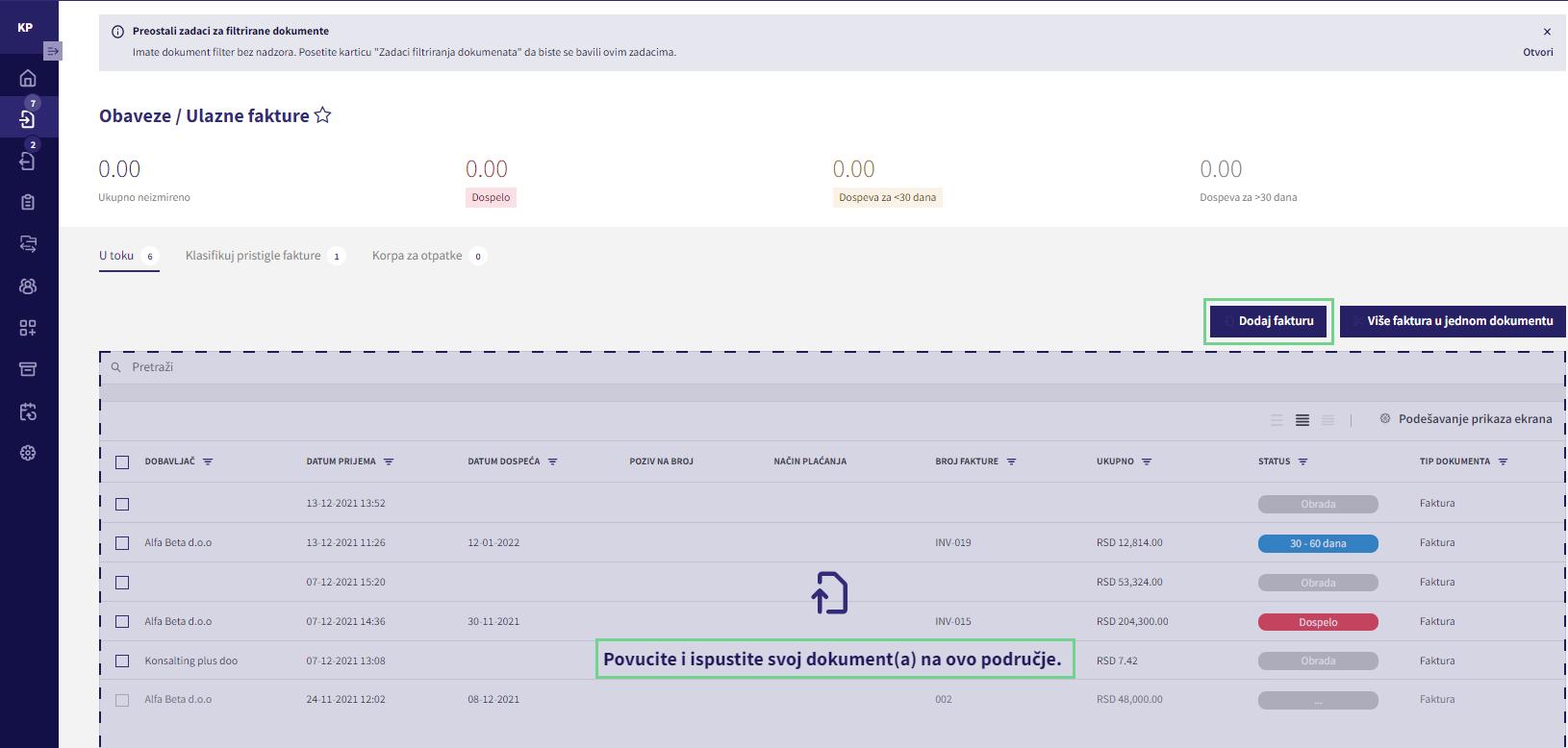The height and width of the screenshot is (748, 1568).
Task: Open Status column filter
Action: tap(1303, 461)
